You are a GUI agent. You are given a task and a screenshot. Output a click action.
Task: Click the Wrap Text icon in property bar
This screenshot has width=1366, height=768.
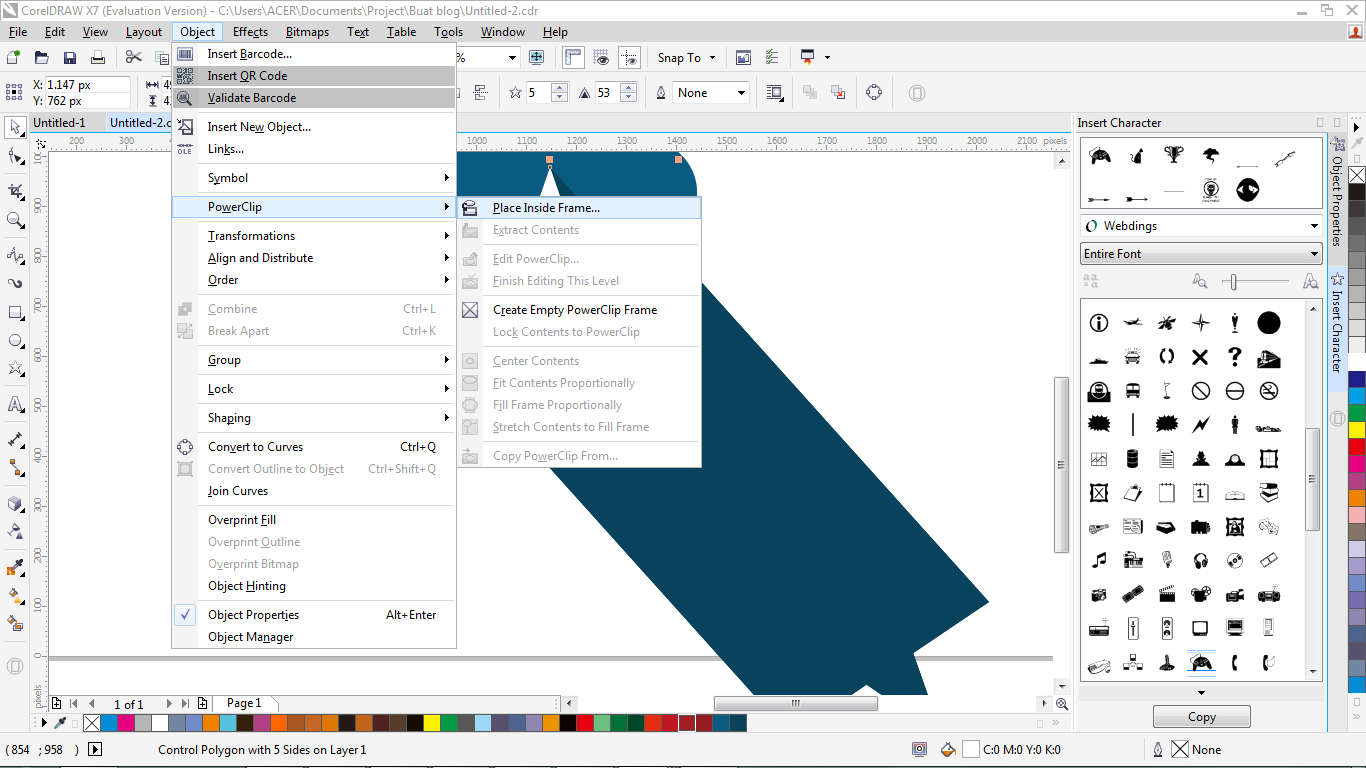point(775,93)
